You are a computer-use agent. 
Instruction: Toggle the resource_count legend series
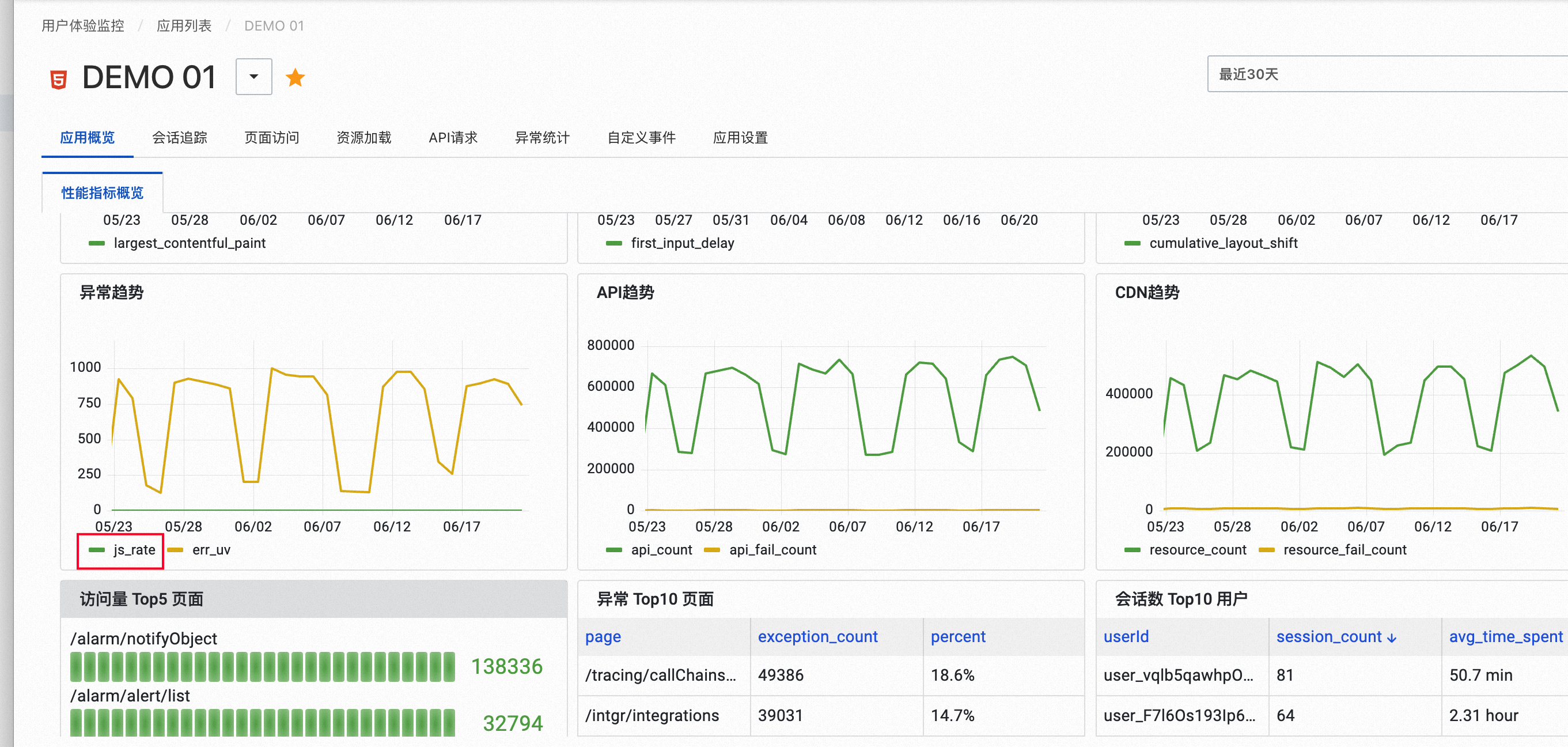pyautogui.click(x=1186, y=550)
